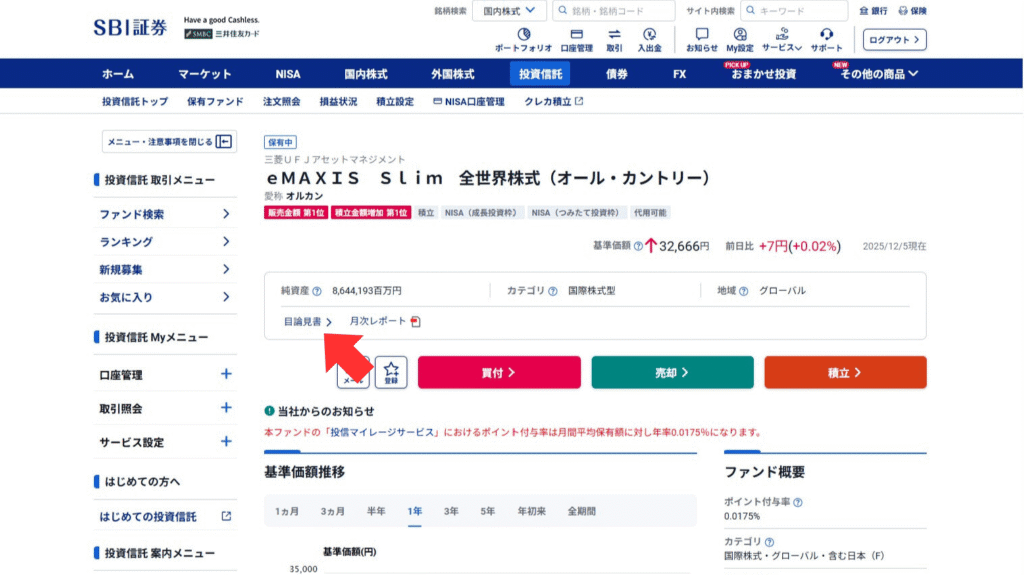Click the orange 積立 button
1024x575 pixels.
coord(845,372)
